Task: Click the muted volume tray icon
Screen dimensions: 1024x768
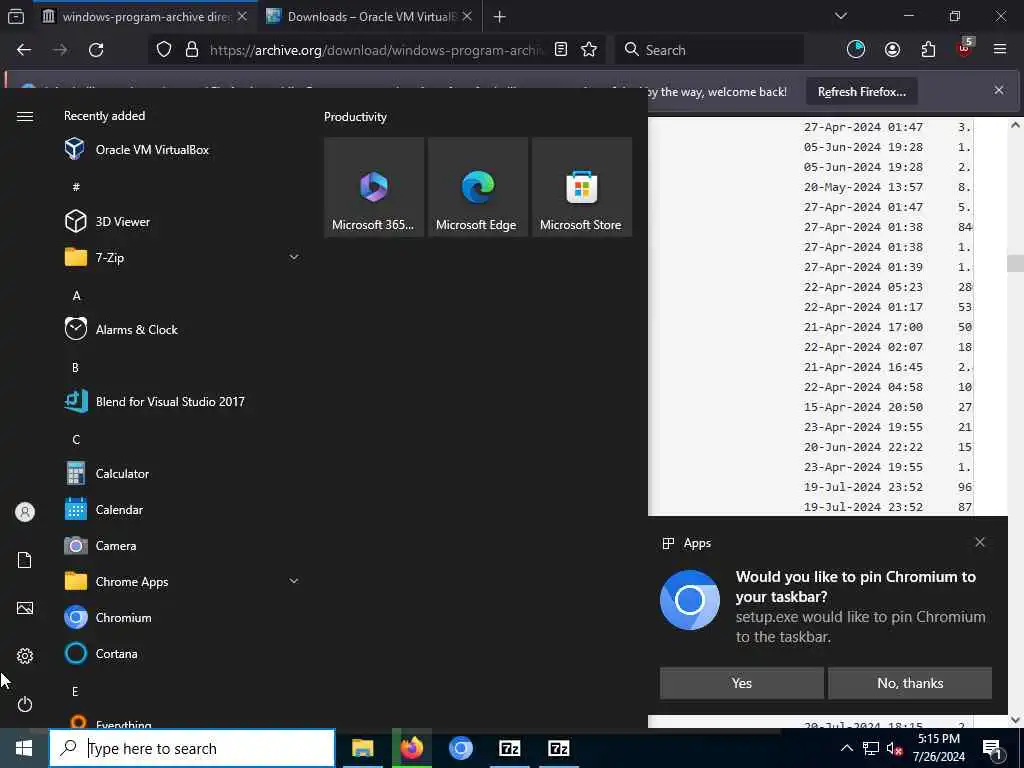Action: tap(894, 748)
